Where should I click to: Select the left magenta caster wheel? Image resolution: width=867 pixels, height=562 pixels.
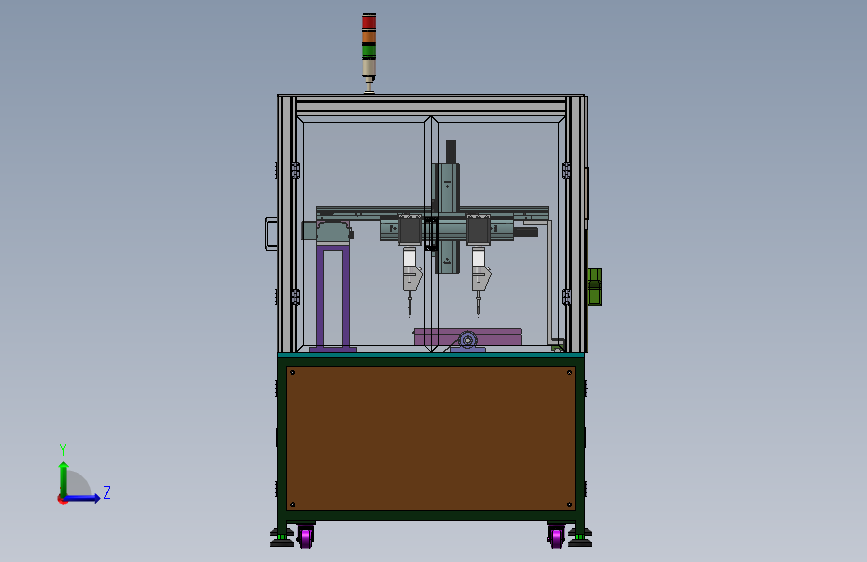click(305, 536)
